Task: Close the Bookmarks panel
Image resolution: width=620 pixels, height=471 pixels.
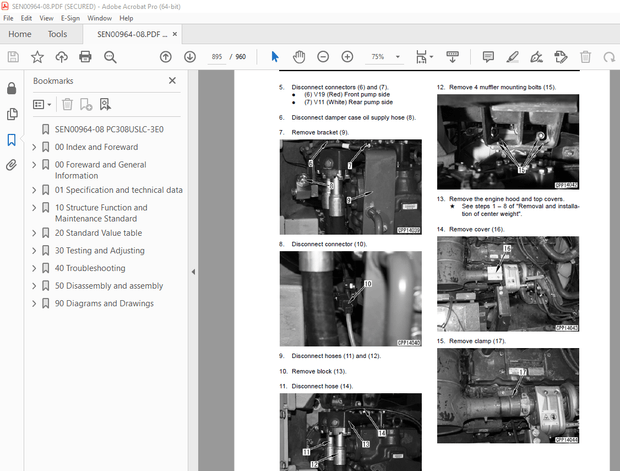Action: pyautogui.click(x=172, y=81)
